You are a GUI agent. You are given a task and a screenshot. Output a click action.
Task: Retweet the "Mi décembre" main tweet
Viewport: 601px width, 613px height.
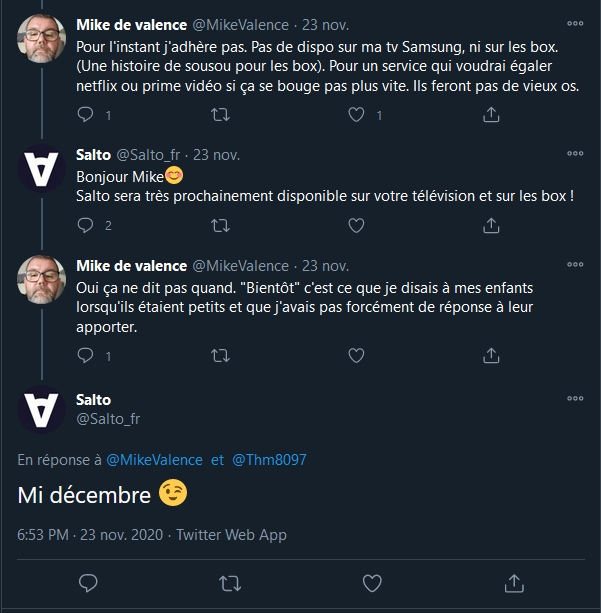(230, 582)
